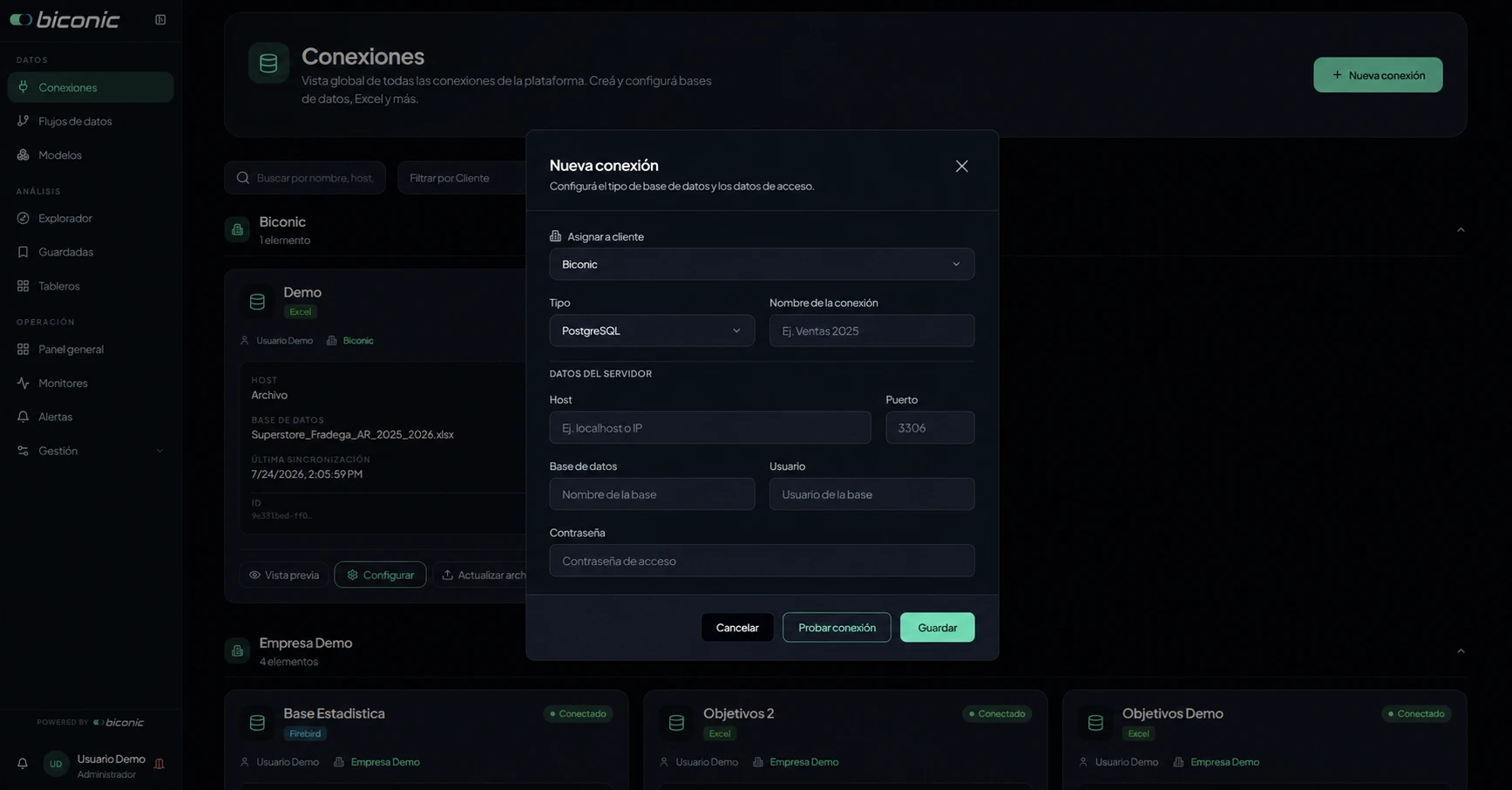Click the building icon next to Asignar a cliente
This screenshot has width=1512, height=790.
555,236
